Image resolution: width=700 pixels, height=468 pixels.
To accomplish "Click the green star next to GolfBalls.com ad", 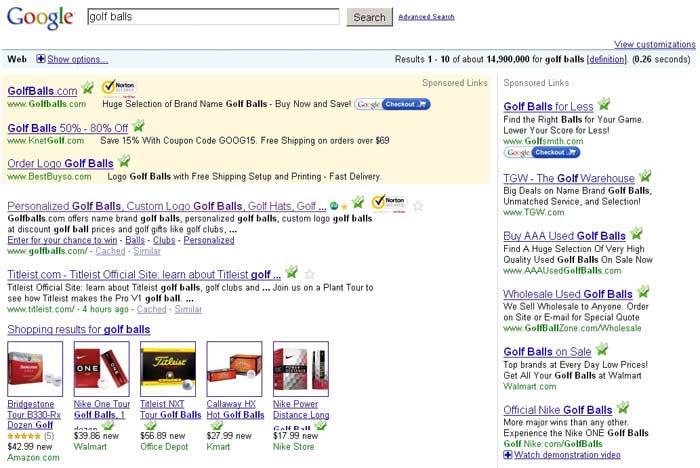I will 88,88.
